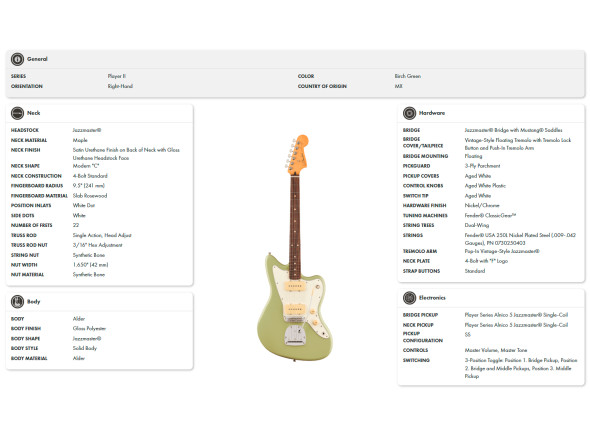Click the 'MX' country value

[398, 86]
